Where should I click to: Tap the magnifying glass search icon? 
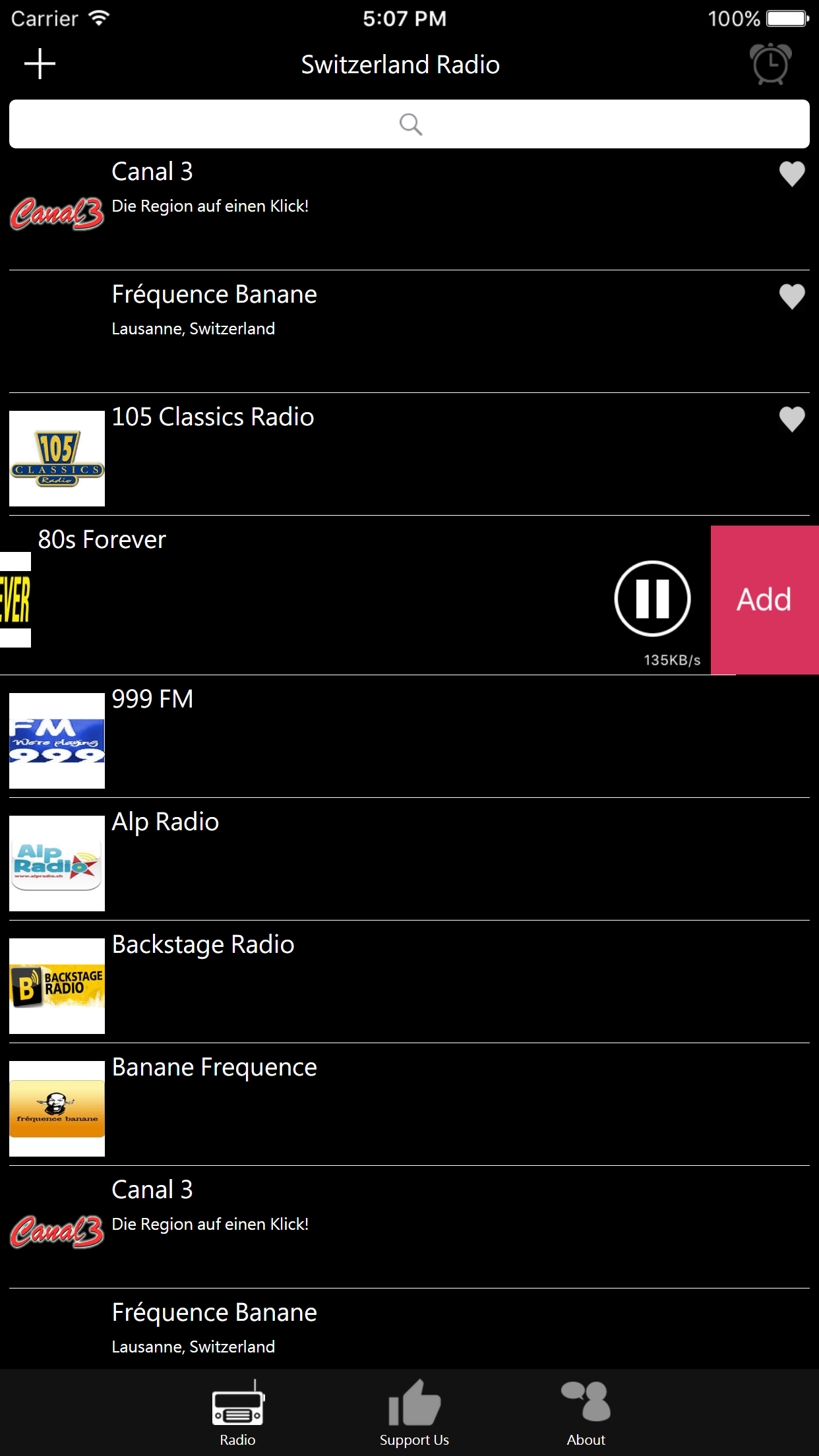click(x=411, y=124)
